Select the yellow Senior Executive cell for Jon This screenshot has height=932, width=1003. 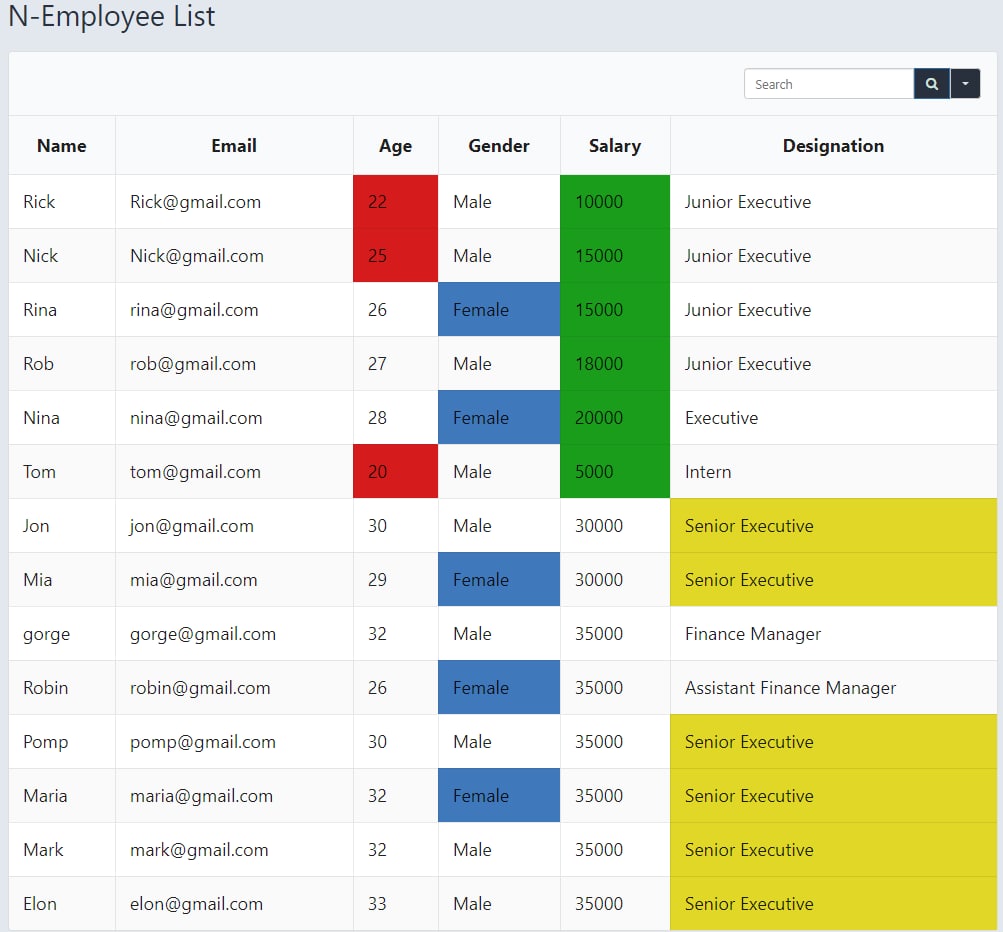(833, 525)
